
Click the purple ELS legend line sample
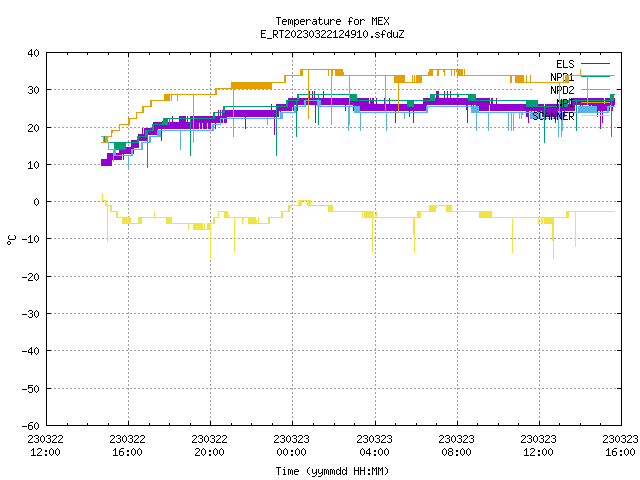[x=595, y=64]
